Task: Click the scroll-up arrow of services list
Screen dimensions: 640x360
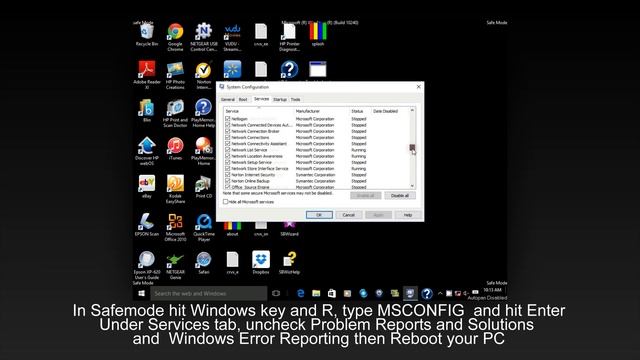Action: click(412, 111)
